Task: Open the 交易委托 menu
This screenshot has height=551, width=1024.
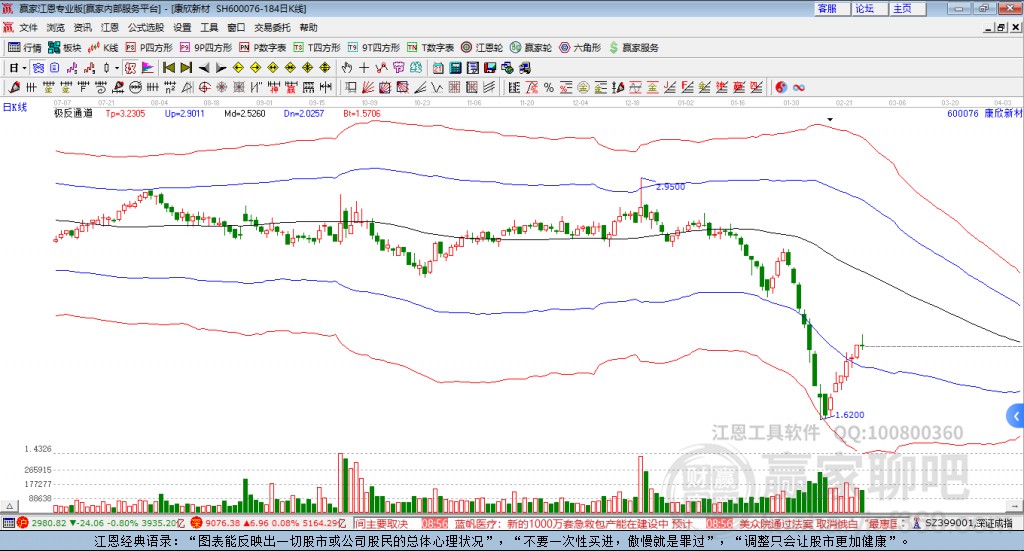Action: 272,27
